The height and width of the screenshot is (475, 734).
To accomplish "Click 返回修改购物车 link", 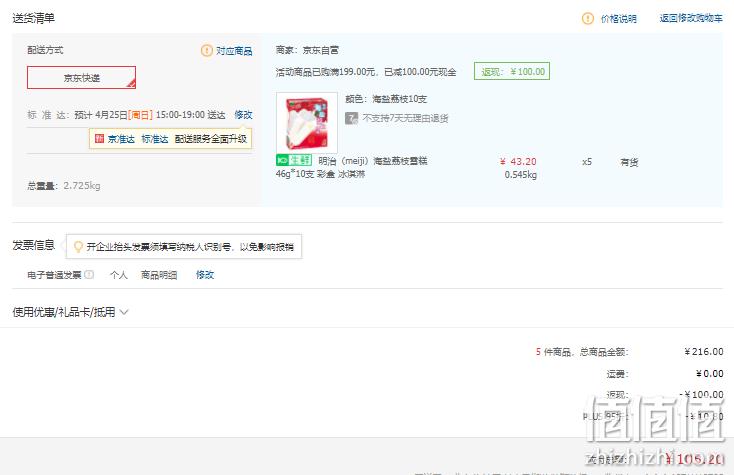I will [x=691, y=18].
